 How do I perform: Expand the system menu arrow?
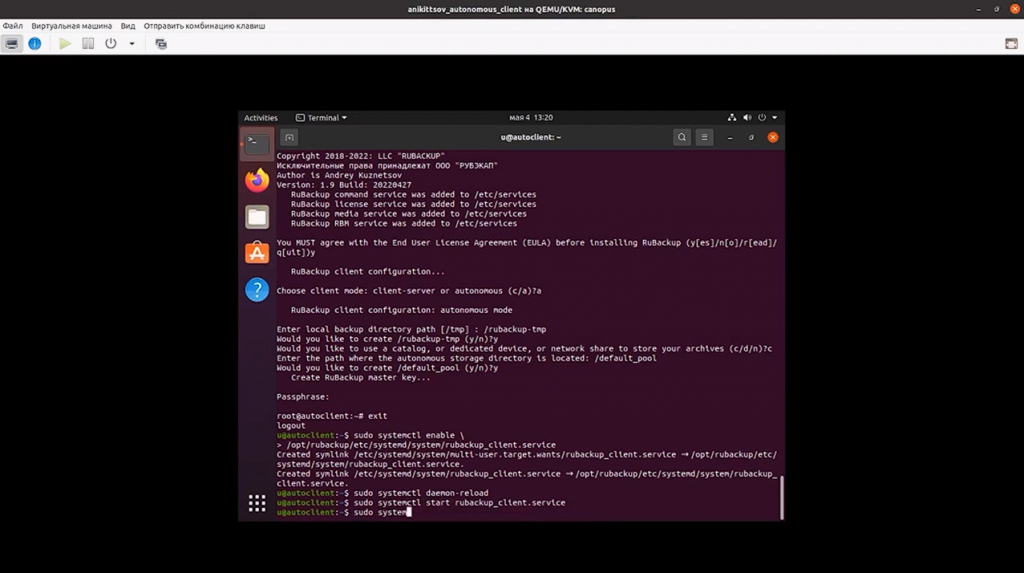pos(775,118)
